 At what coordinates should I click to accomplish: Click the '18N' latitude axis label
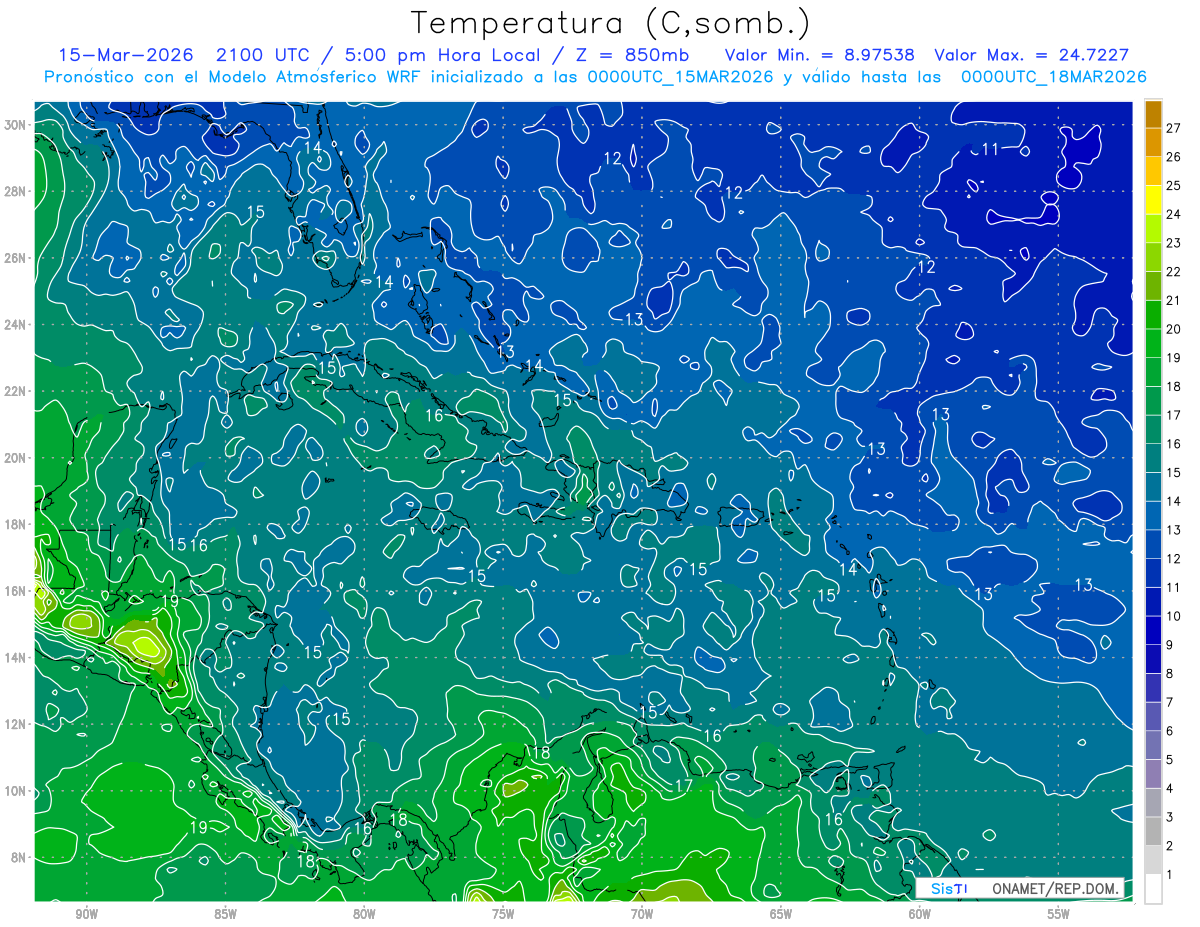tap(15, 524)
